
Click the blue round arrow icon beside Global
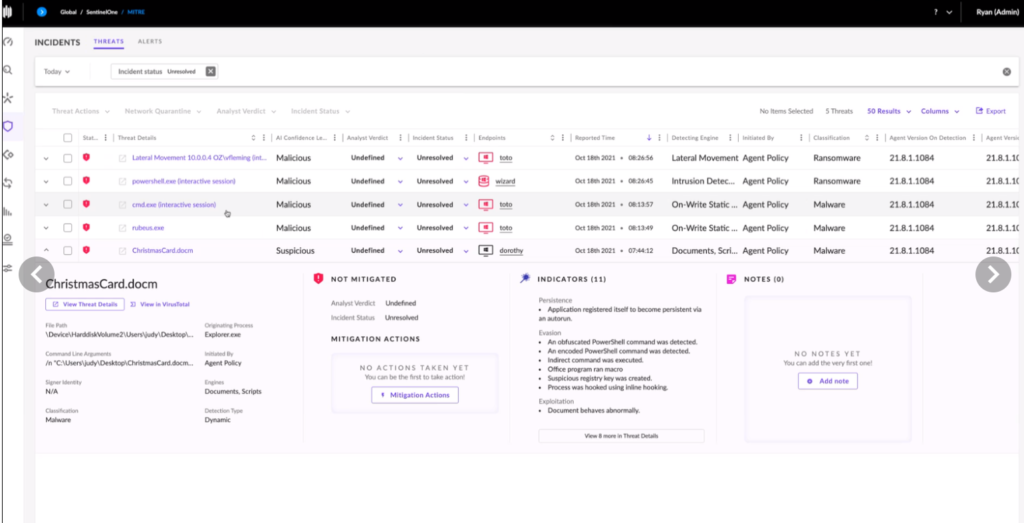[42, 12]
